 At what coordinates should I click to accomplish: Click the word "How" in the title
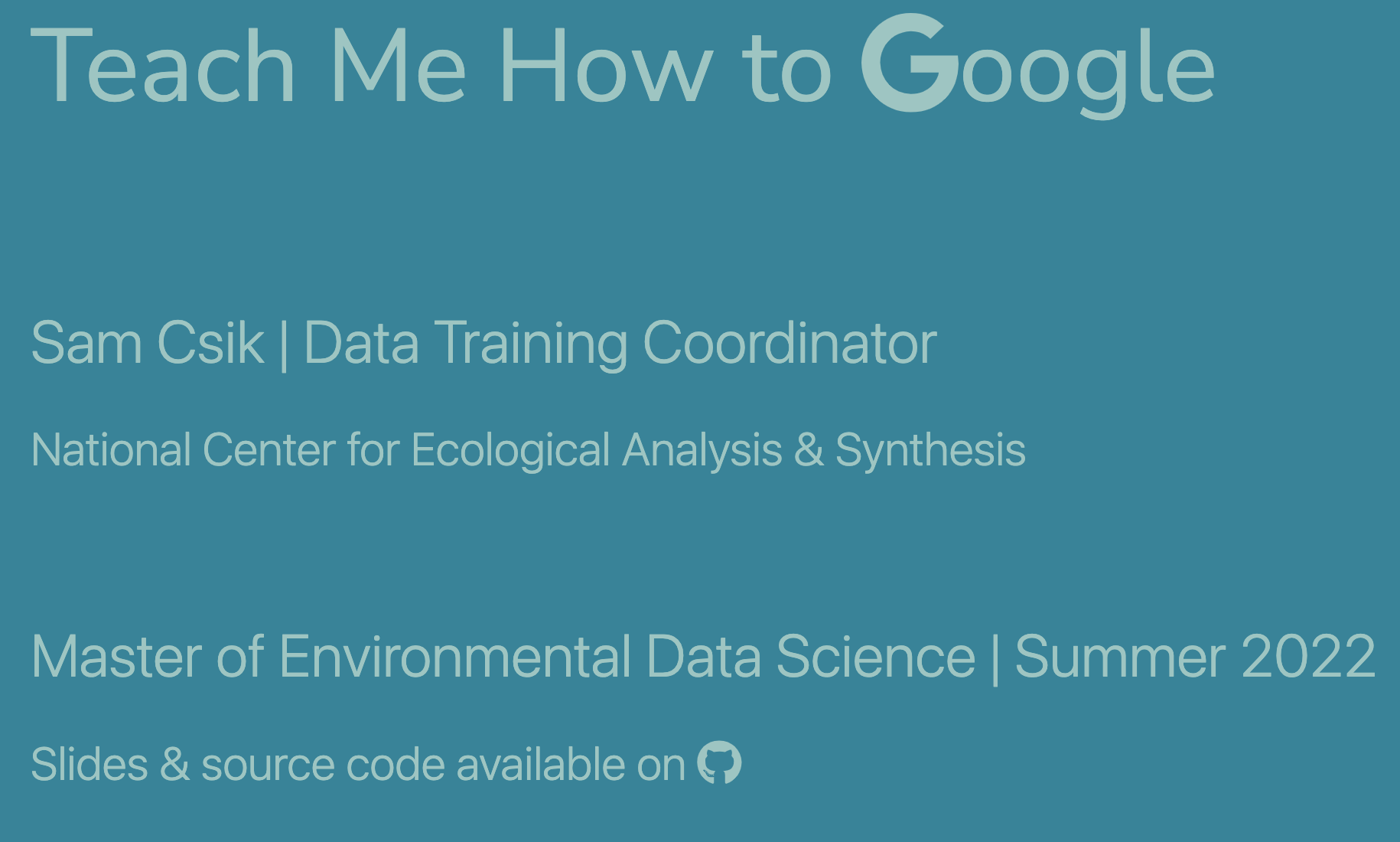coord(605,66)
